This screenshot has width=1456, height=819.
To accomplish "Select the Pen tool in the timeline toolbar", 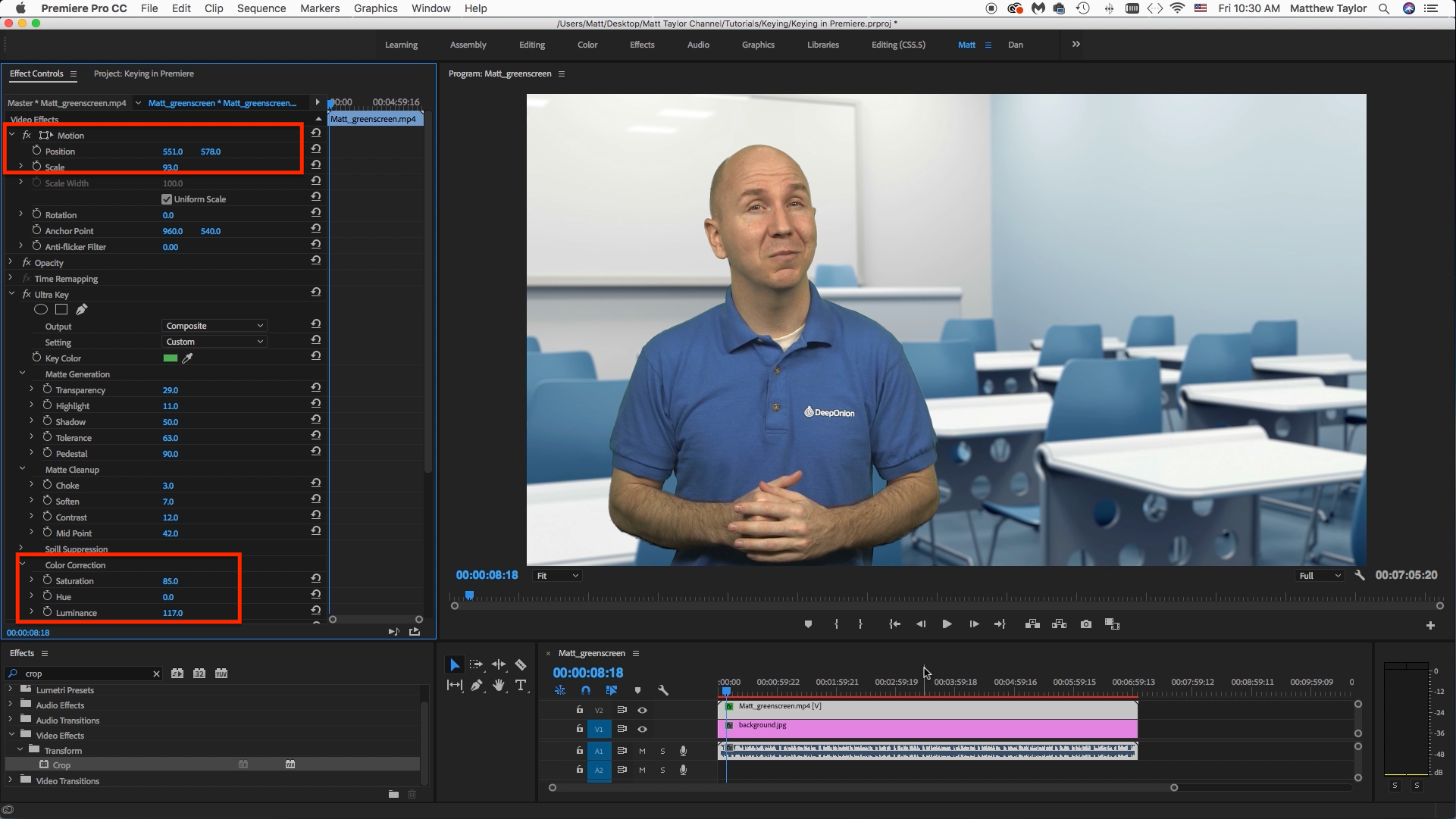I will tap(476, 686).
